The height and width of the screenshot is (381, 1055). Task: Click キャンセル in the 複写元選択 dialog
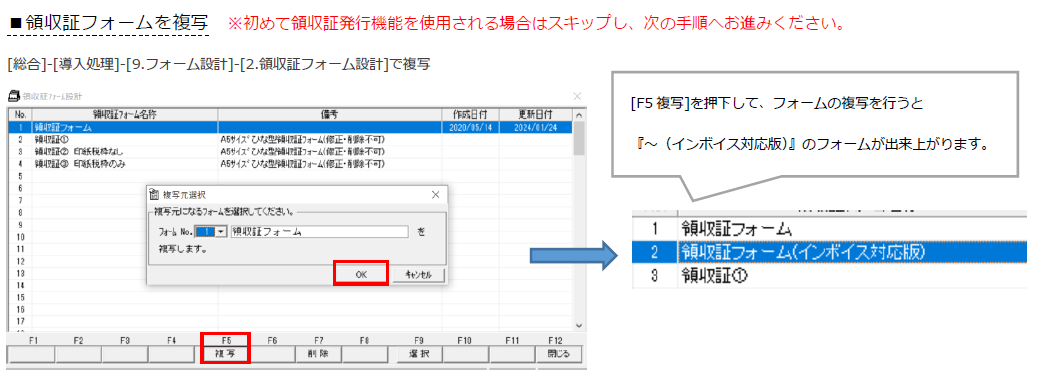420,274
